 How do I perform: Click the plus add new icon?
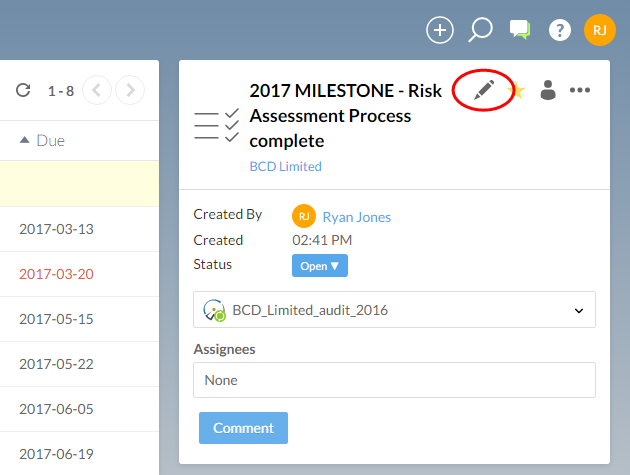[x=440, y=30]
